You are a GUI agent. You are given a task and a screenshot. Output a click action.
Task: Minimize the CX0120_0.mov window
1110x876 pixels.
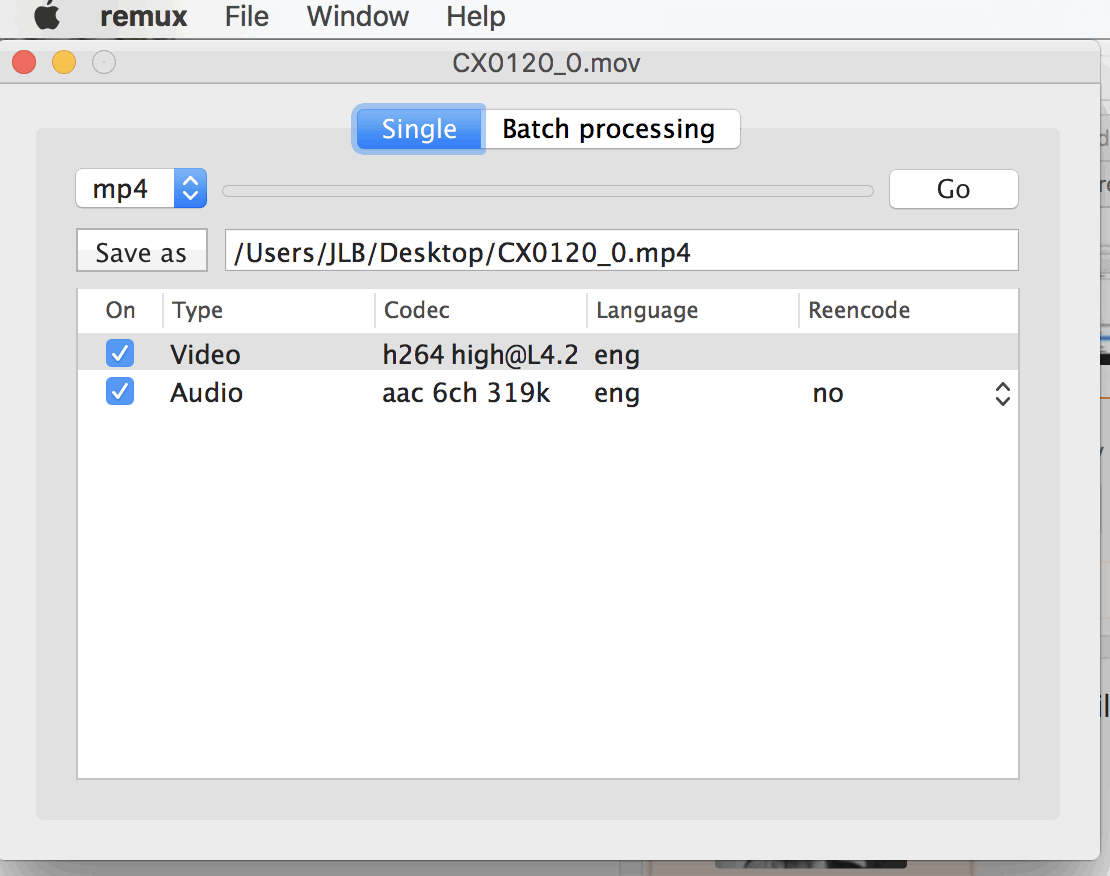[64, 62]
